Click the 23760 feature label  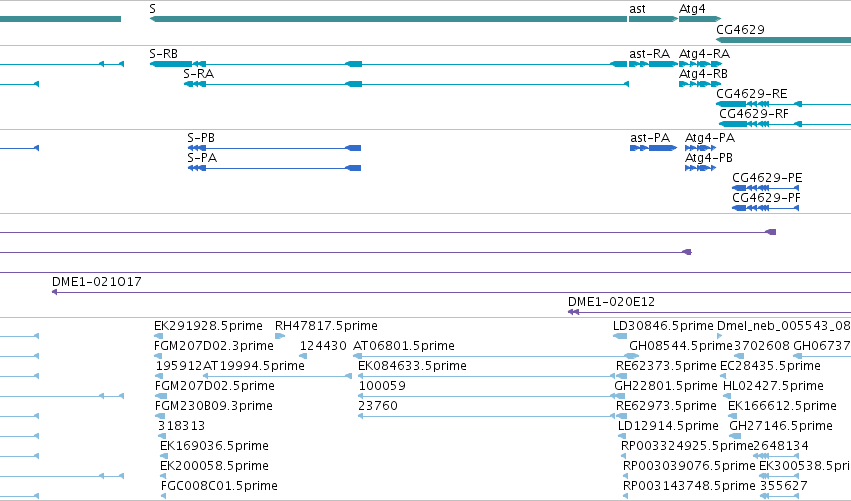tap(378, 406)
